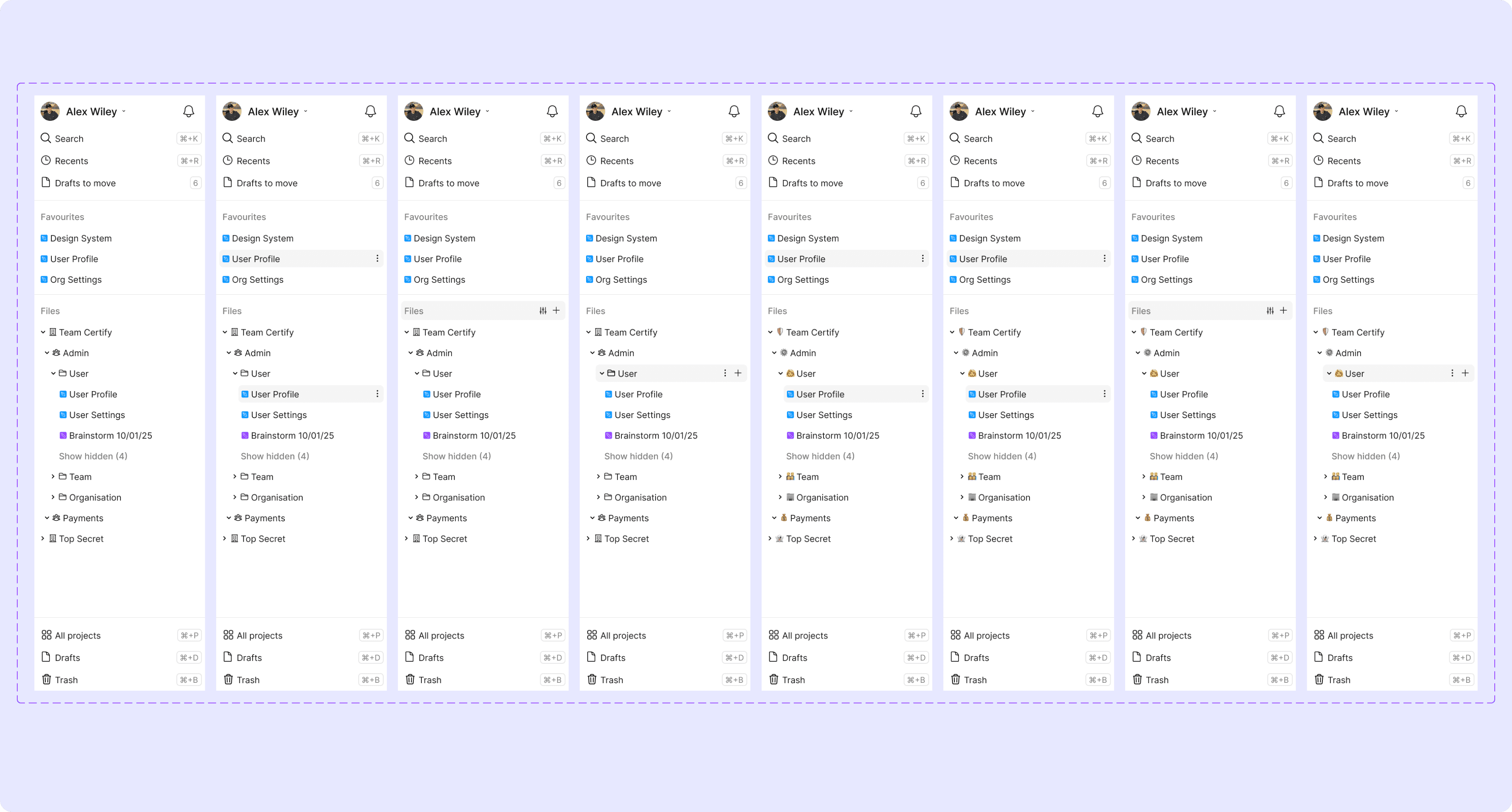The width and height of the screenshot is (1512, 812).
Task: Click the ⌘+K shortcut badge in eighth sidebar
Action: pos(1461,139)
